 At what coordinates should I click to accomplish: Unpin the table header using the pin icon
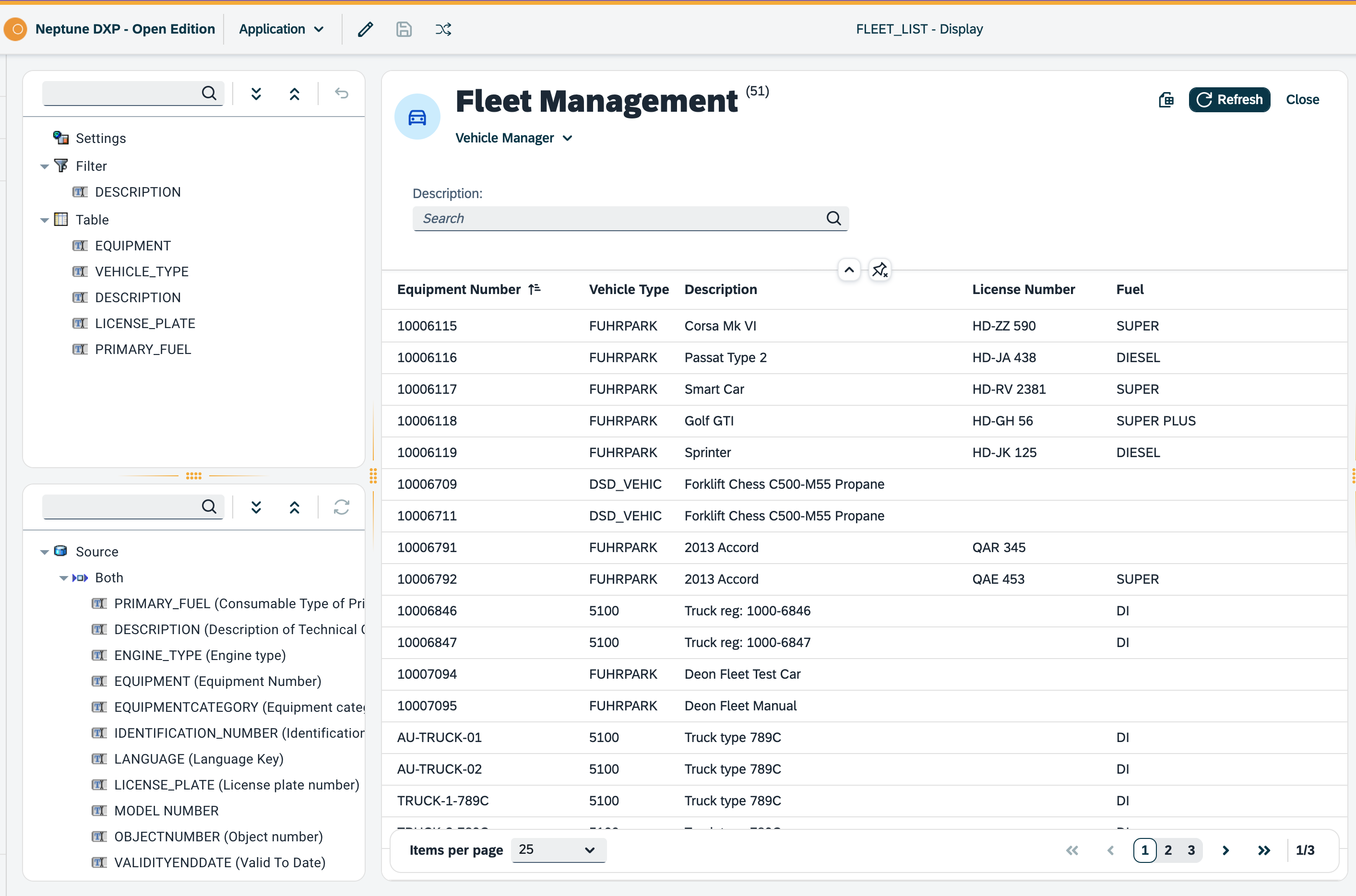click(x=879, y=269)
